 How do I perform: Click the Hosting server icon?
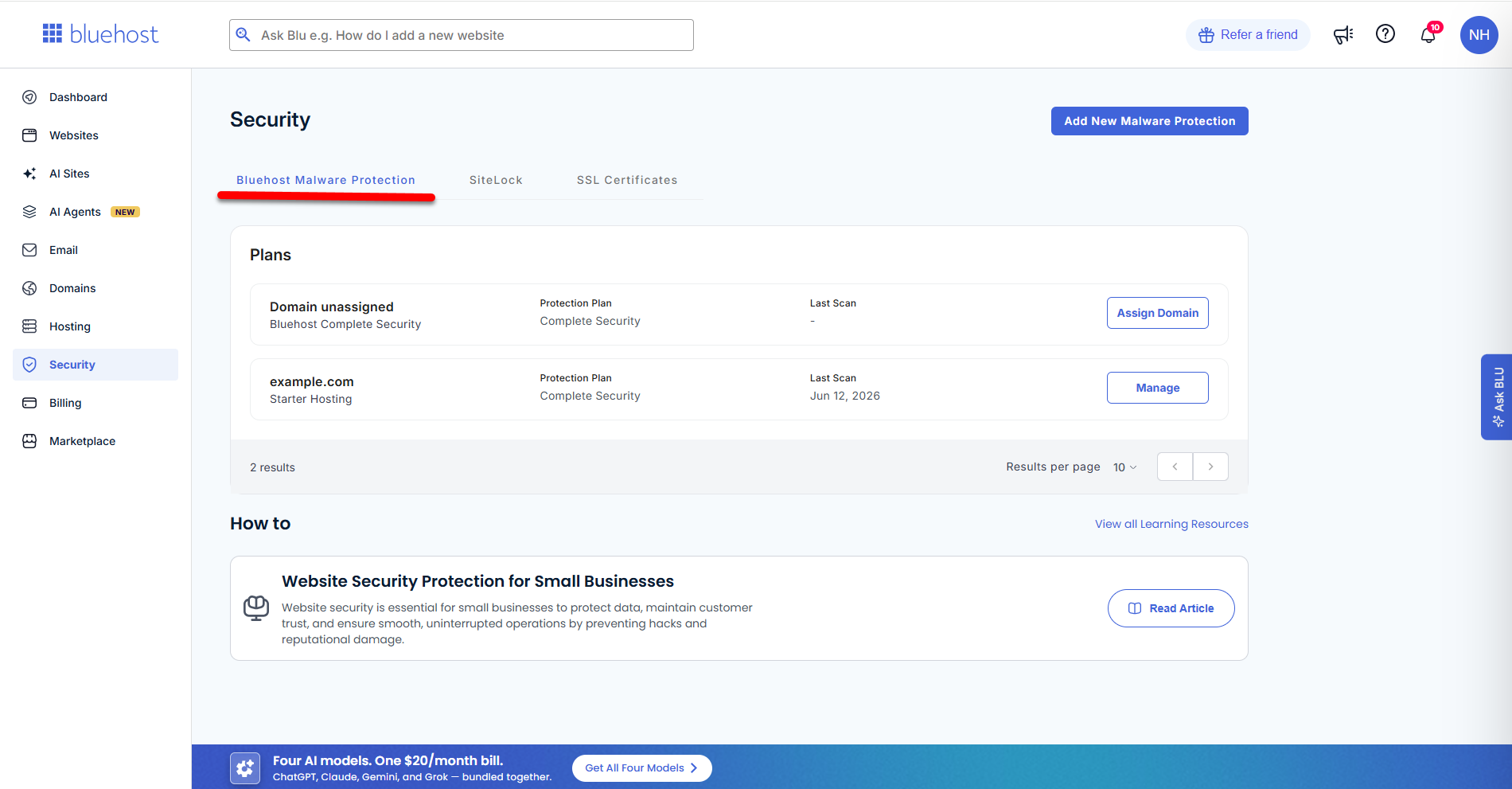click(29, 326)
